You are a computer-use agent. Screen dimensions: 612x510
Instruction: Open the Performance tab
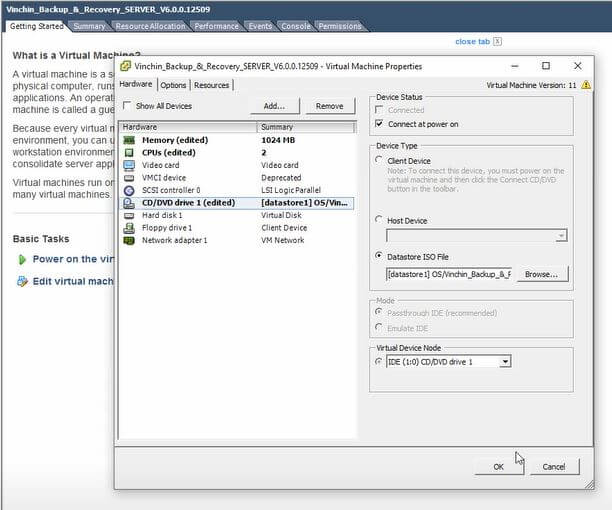pyautogui.click(x=217, y=26)
